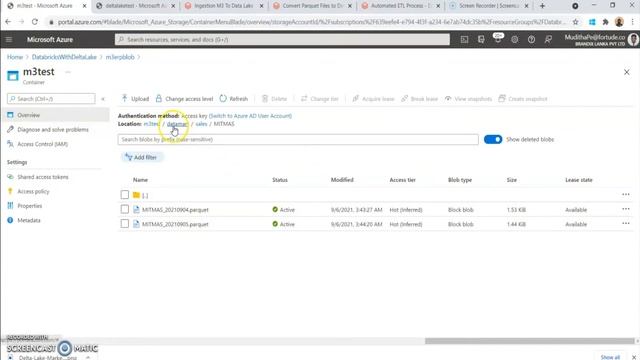Navigate to m3test in the location path
The image size is (640, 360).
(151, 124)
